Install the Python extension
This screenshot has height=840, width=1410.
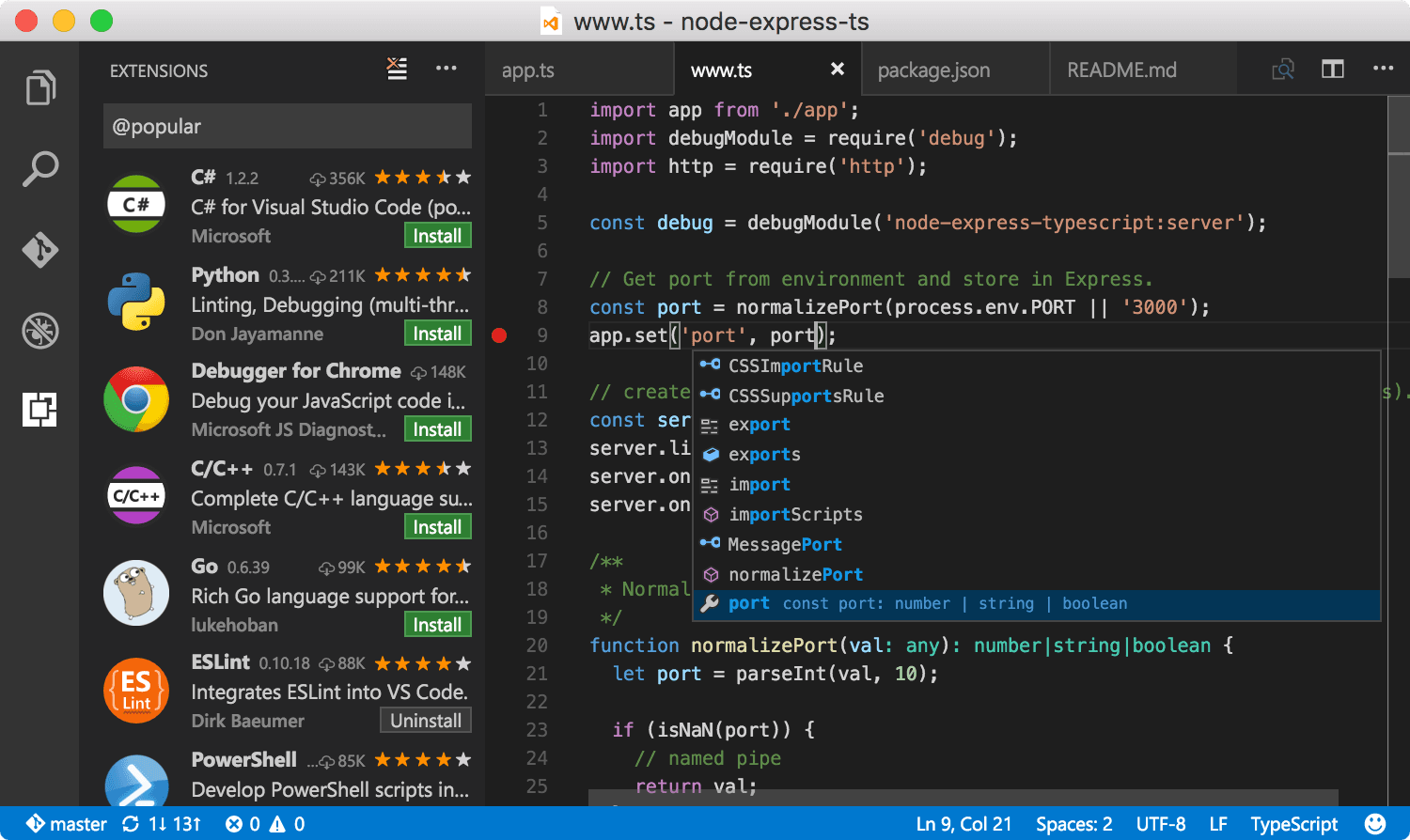[437, 333]
